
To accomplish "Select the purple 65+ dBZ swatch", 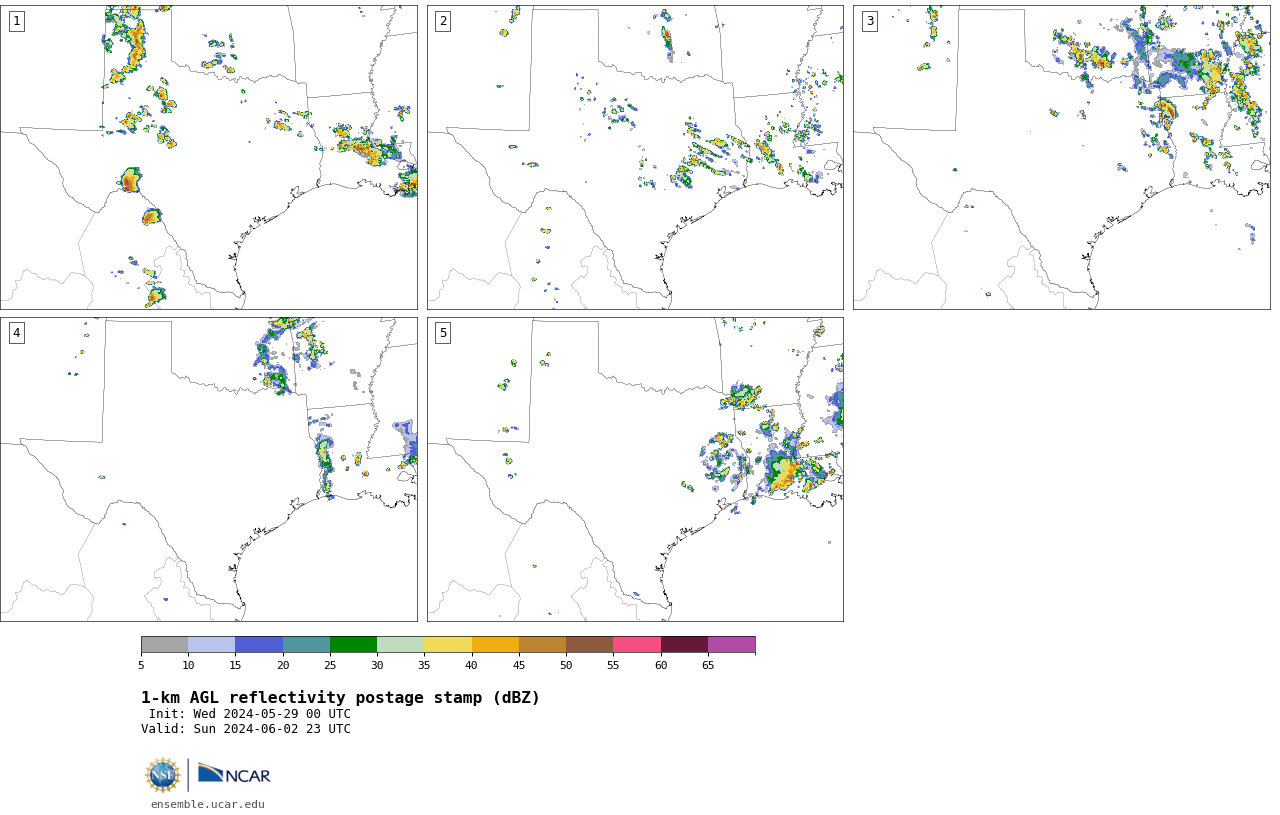I will [x=731, y=644].
